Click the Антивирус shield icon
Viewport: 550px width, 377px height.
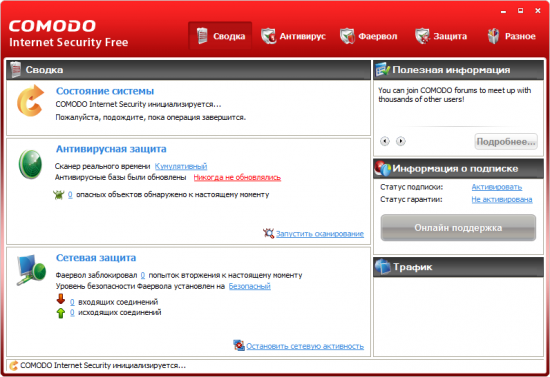(268, 36)
